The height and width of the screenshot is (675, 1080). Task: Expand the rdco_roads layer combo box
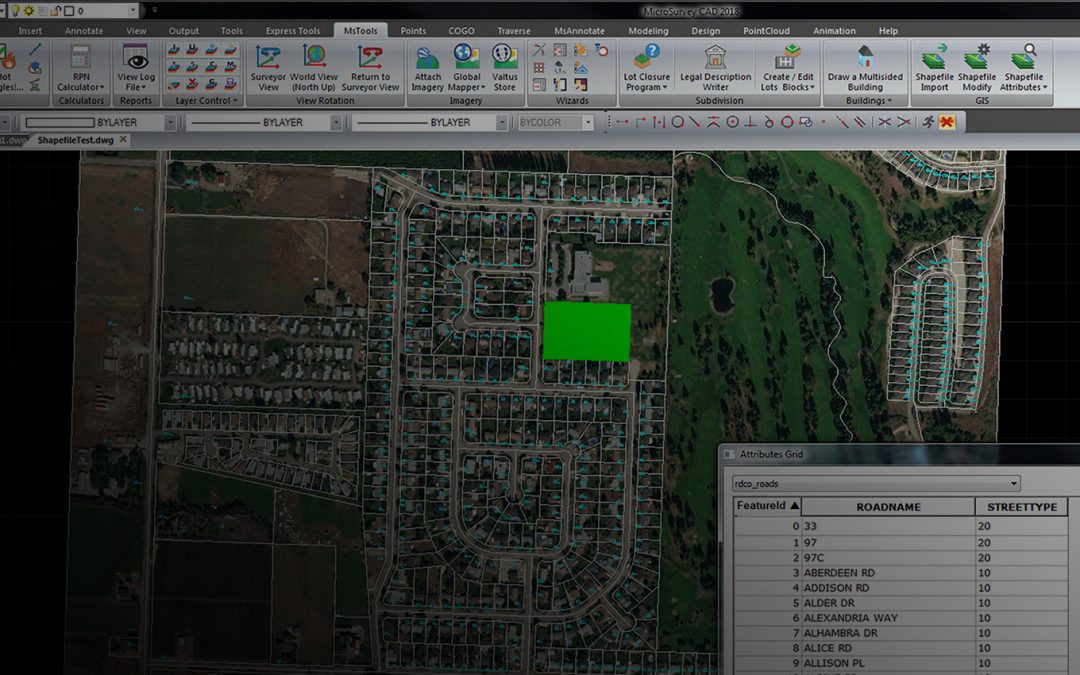click(x=1013, y=484)
